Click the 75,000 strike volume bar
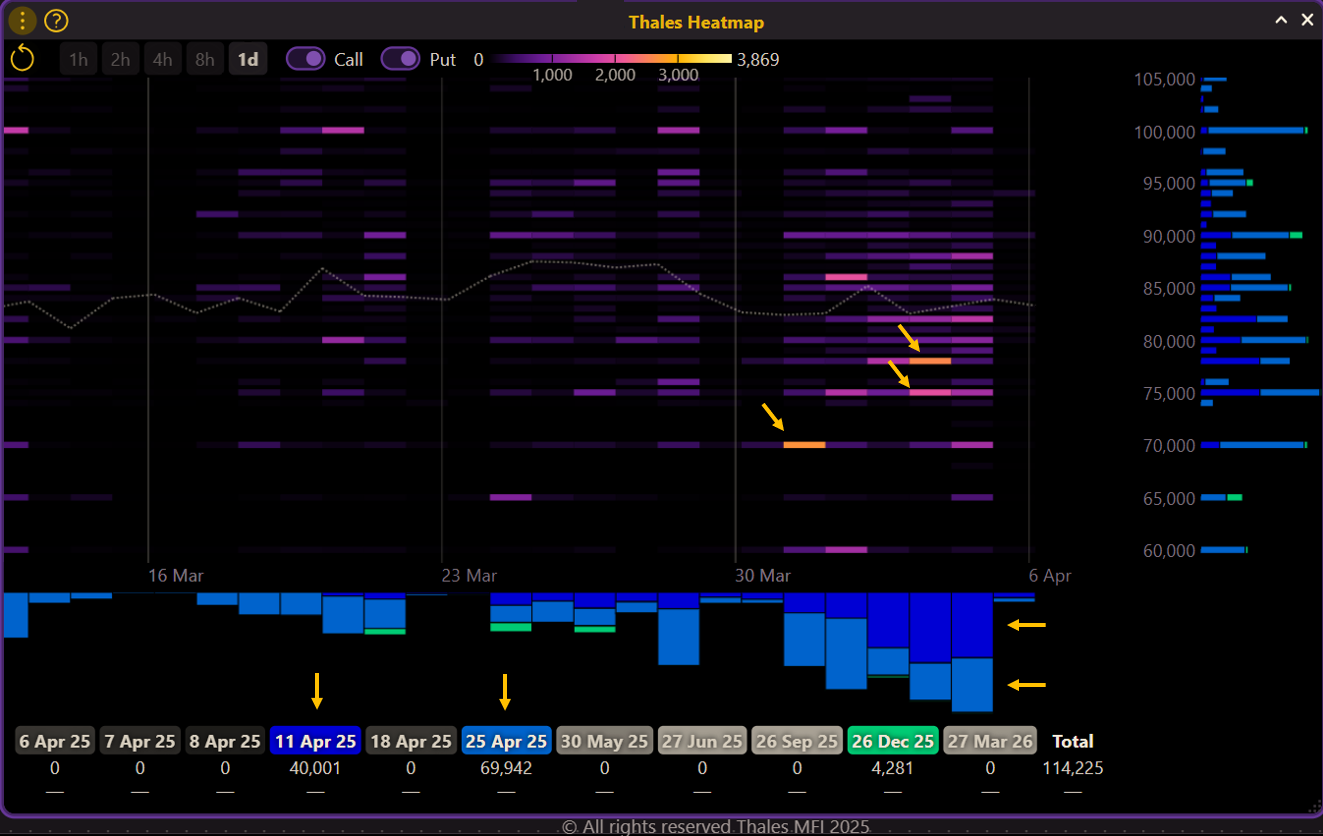This screenshot has width=1323, height=836. (1260, 392)
